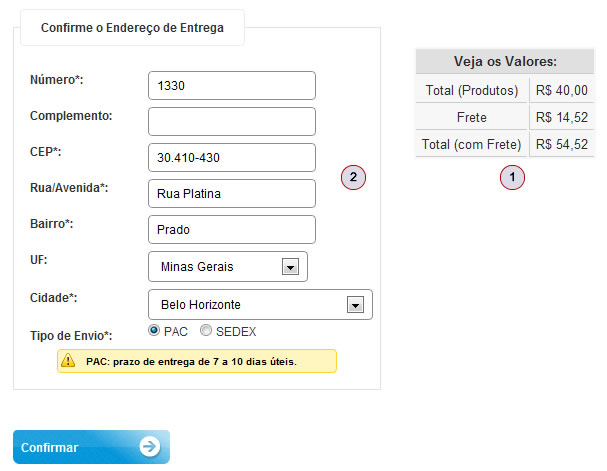The image size is (607, 471).
Task: Click the Total com Frete amount
Action: tap(561, 145)
